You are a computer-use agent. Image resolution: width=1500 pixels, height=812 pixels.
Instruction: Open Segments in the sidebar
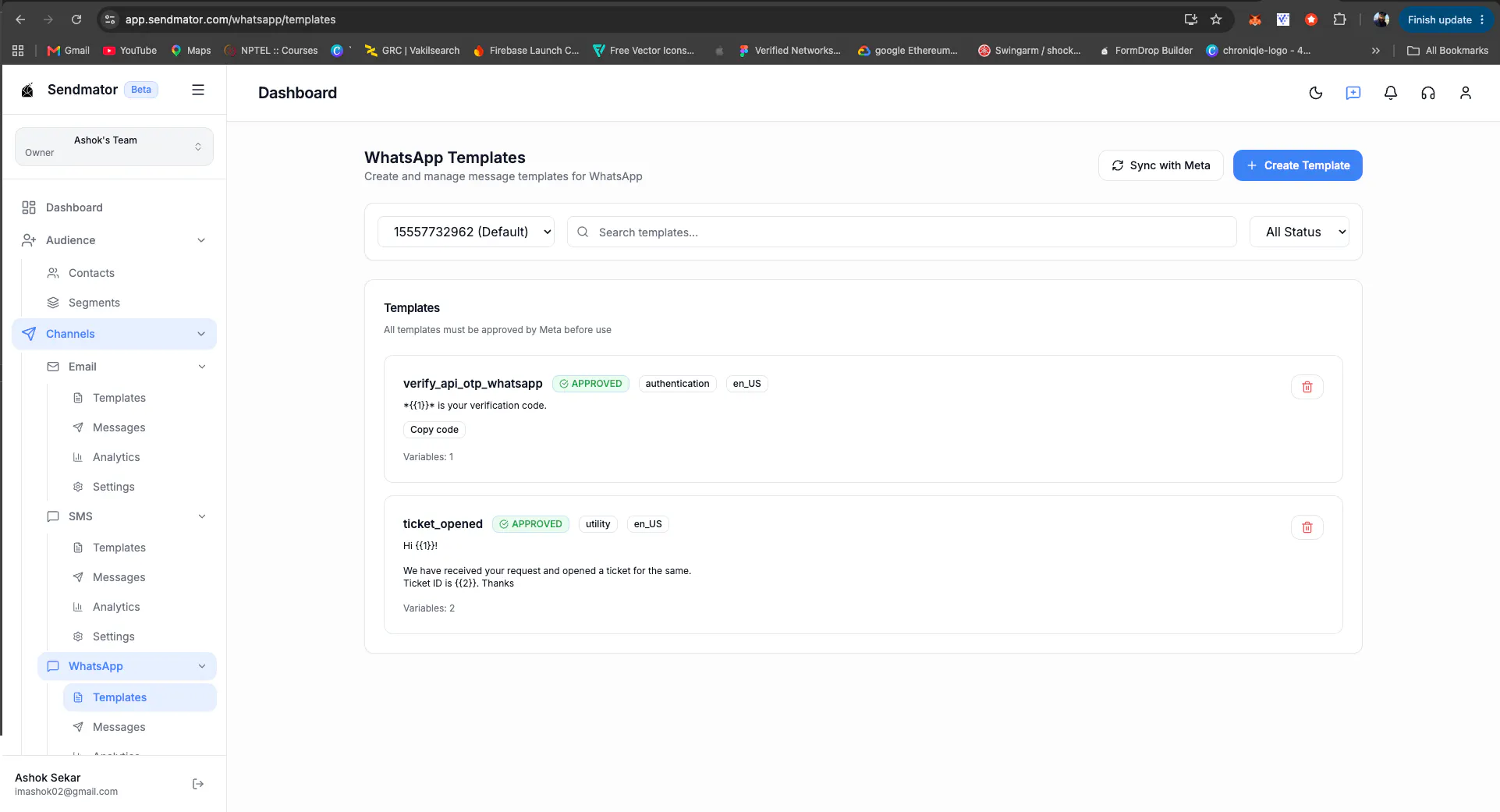pos(127,303)
